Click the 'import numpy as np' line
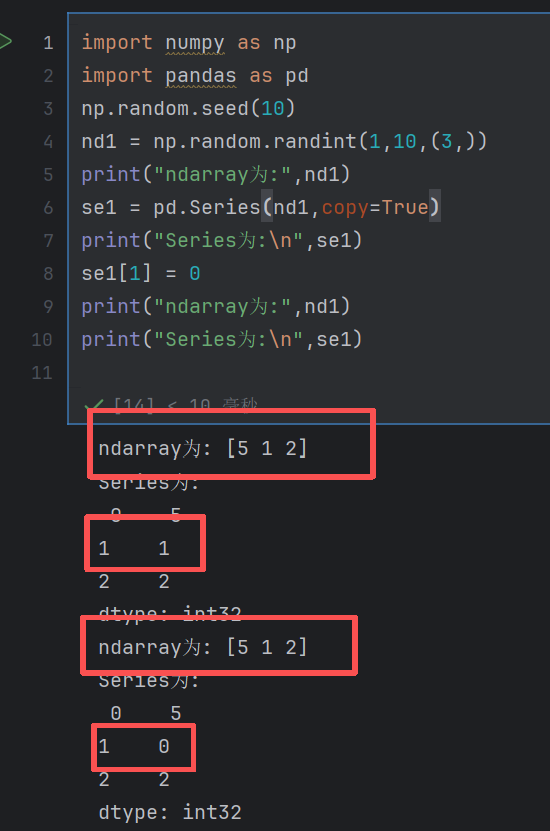This screenshot has height=831, width=550. point(189,42)
